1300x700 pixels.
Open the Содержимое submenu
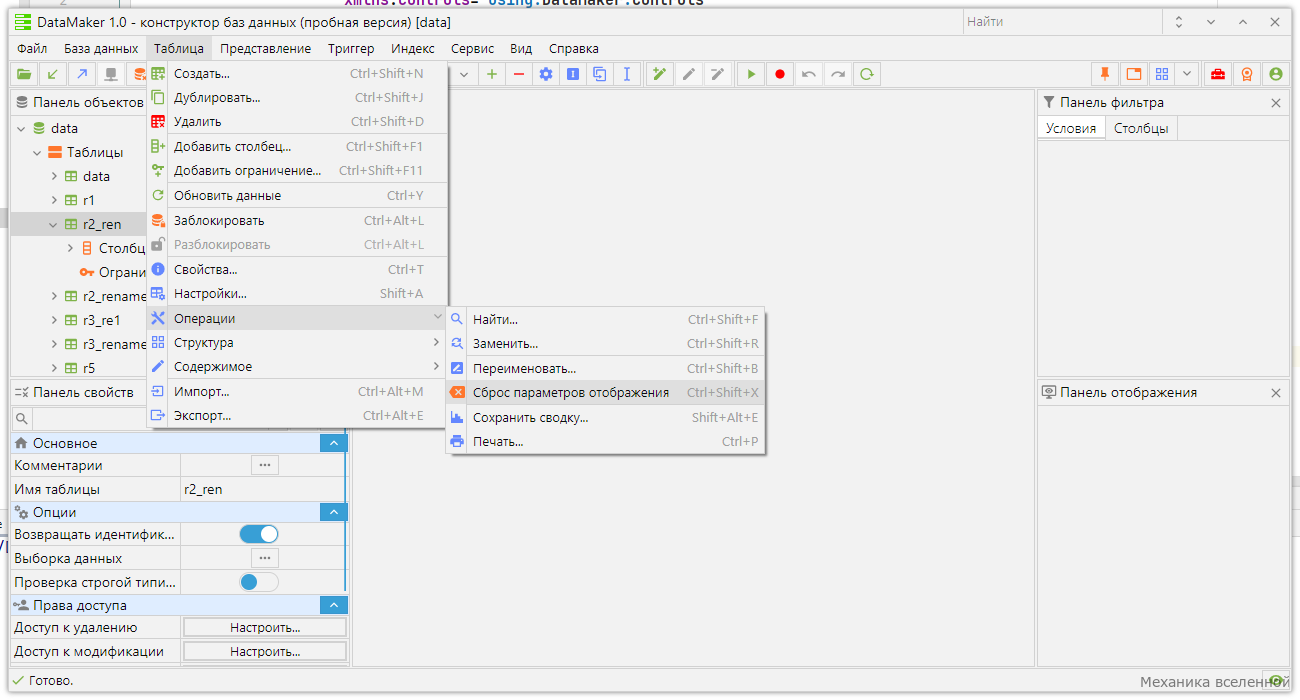click(x=297, y=367)
